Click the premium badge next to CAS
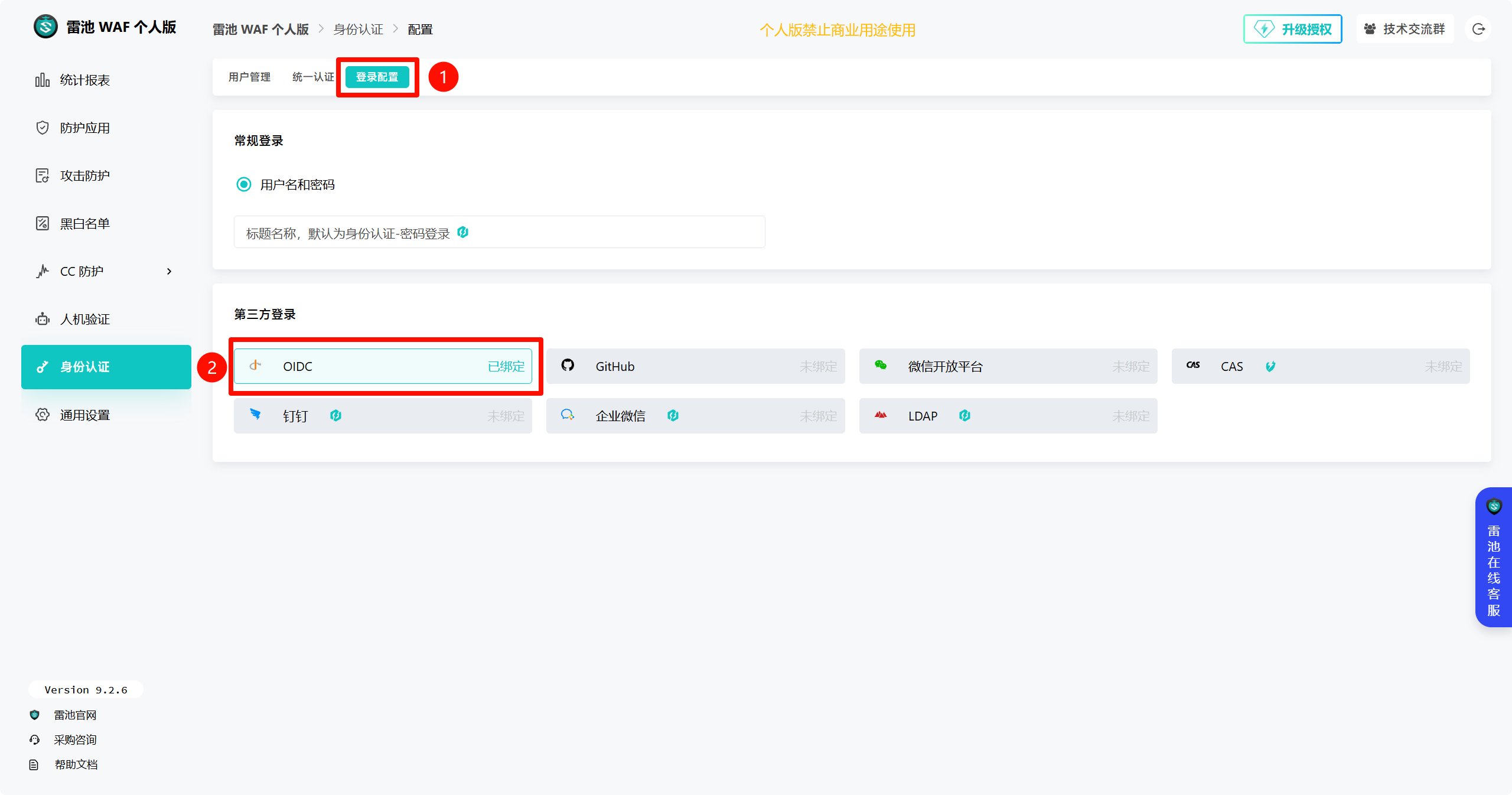This screenshot has height=795, width=1512. point(1270,366)
